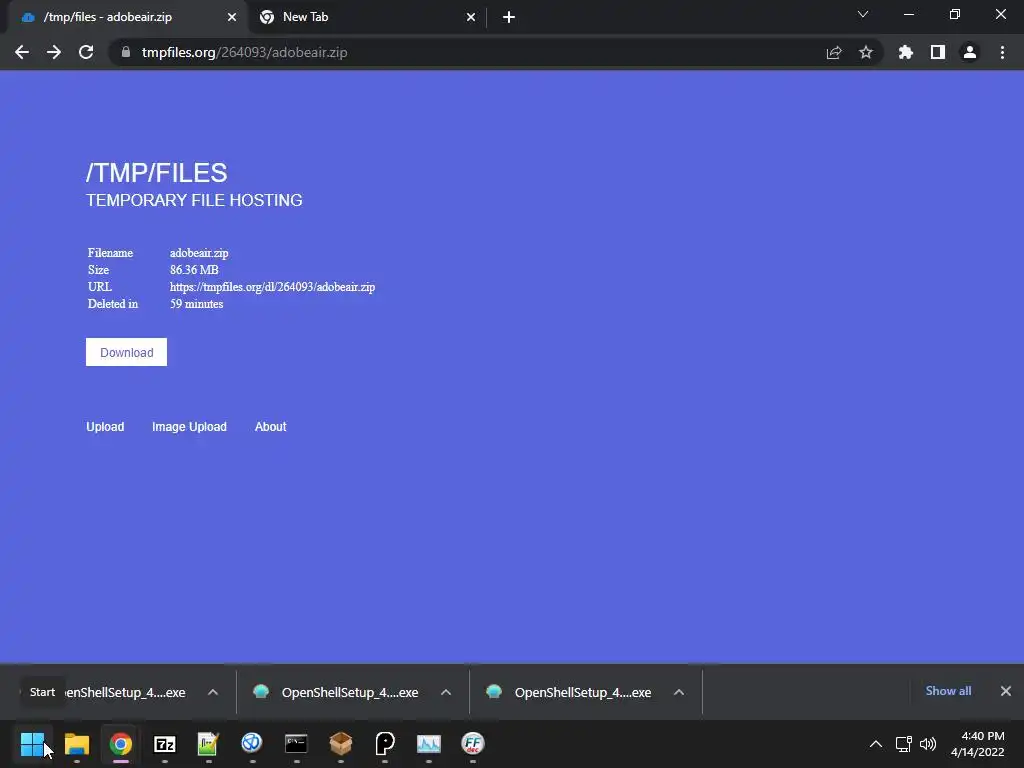The image size is (1024, 768).
Task: Go forward in browser history
Action: point(54,52)
